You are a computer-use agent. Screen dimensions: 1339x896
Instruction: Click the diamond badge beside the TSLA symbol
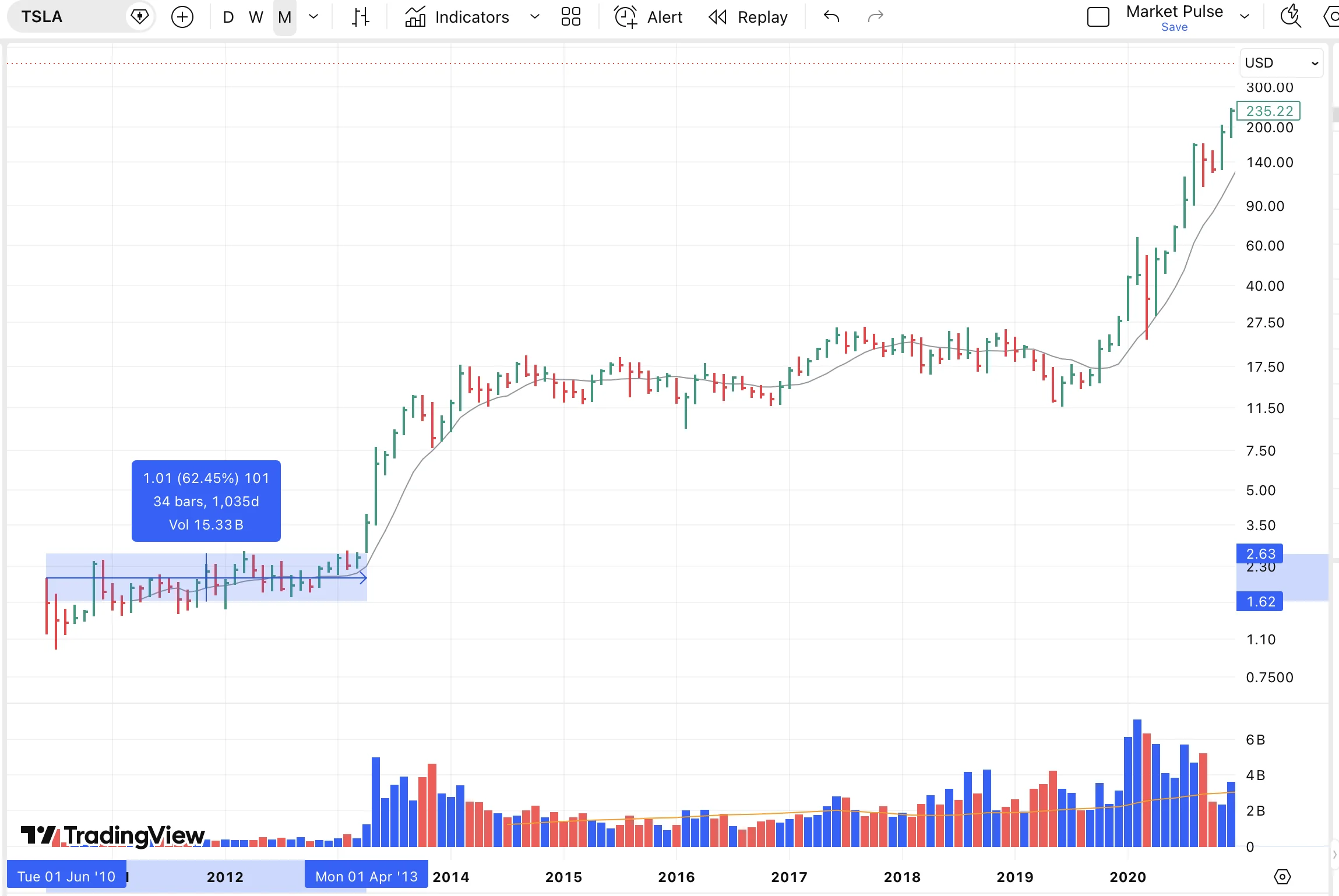click(140, 17)
